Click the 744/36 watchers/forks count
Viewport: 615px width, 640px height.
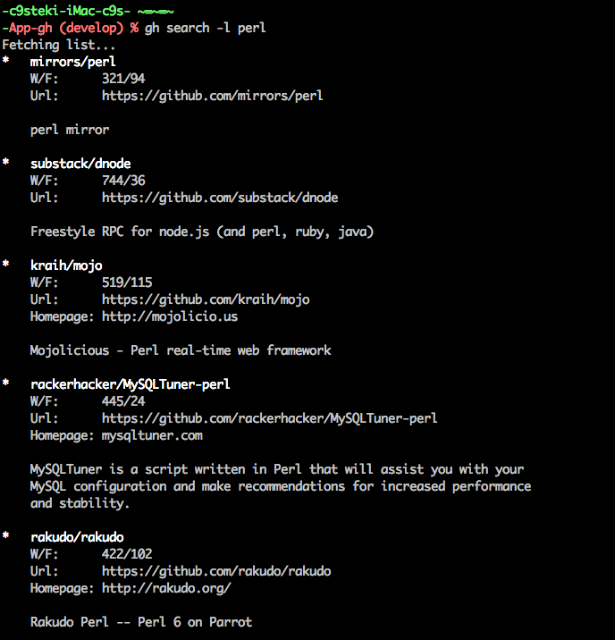click(124, 181)
